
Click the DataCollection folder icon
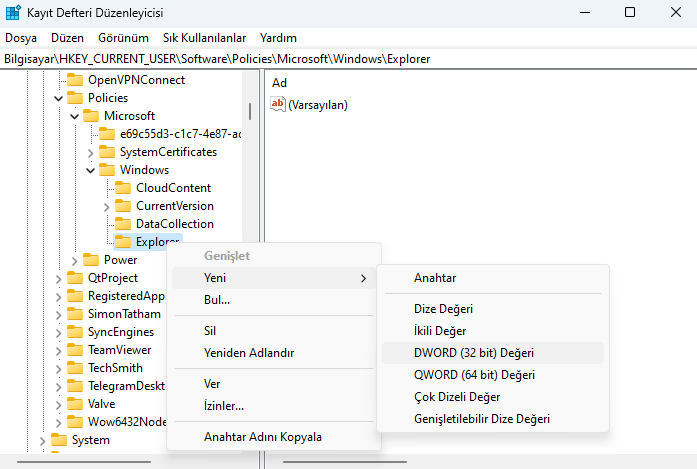coord(123,224)
